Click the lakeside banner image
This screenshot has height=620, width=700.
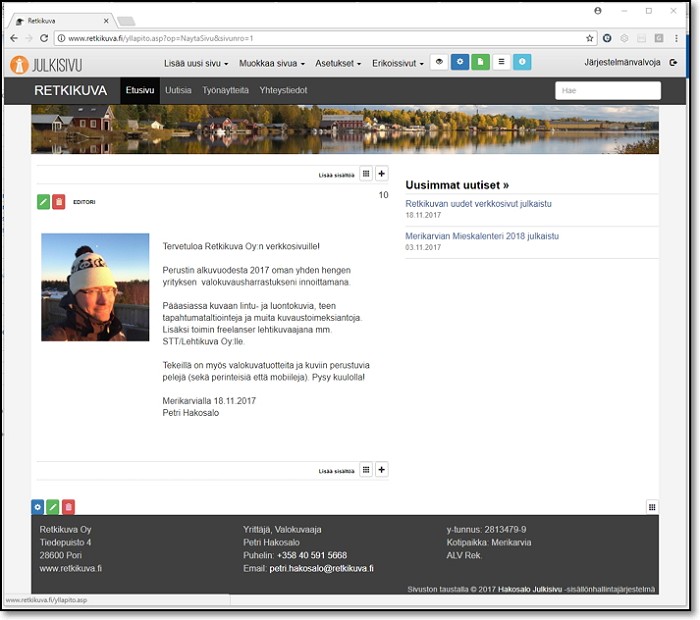[x=345, y=129]
